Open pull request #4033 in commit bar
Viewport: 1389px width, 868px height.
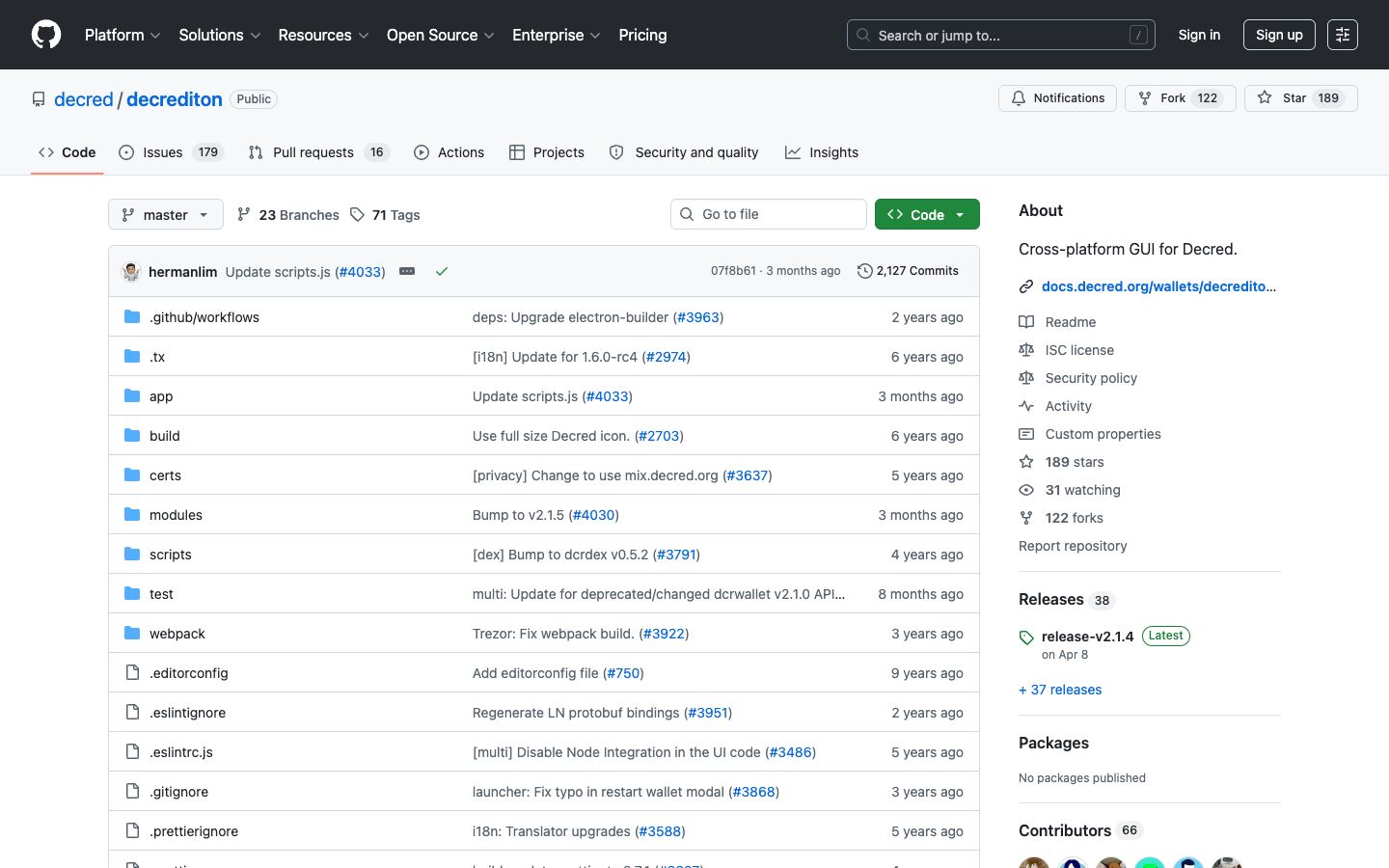360,272
